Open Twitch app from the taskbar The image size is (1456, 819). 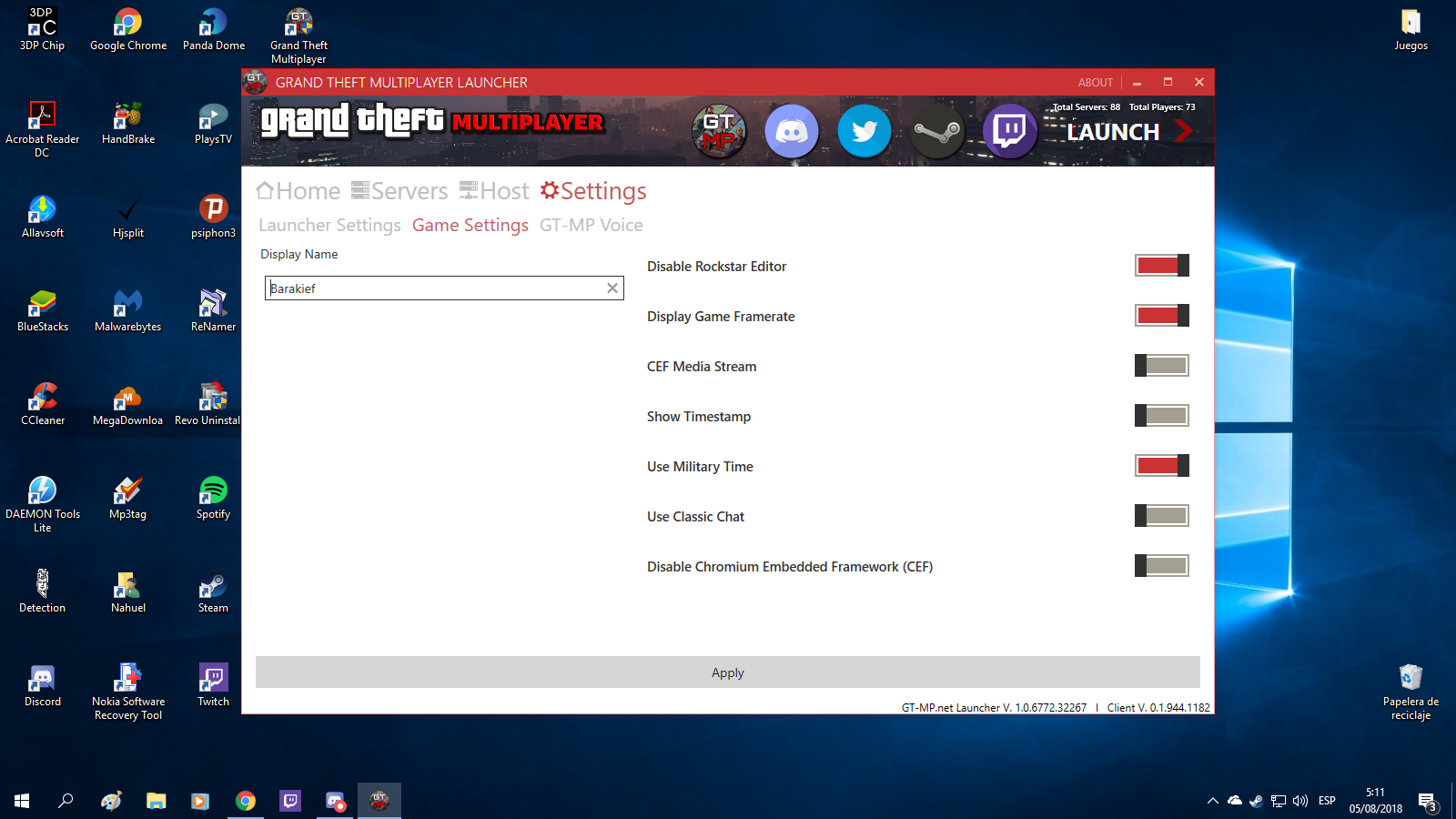coord(290,801)
